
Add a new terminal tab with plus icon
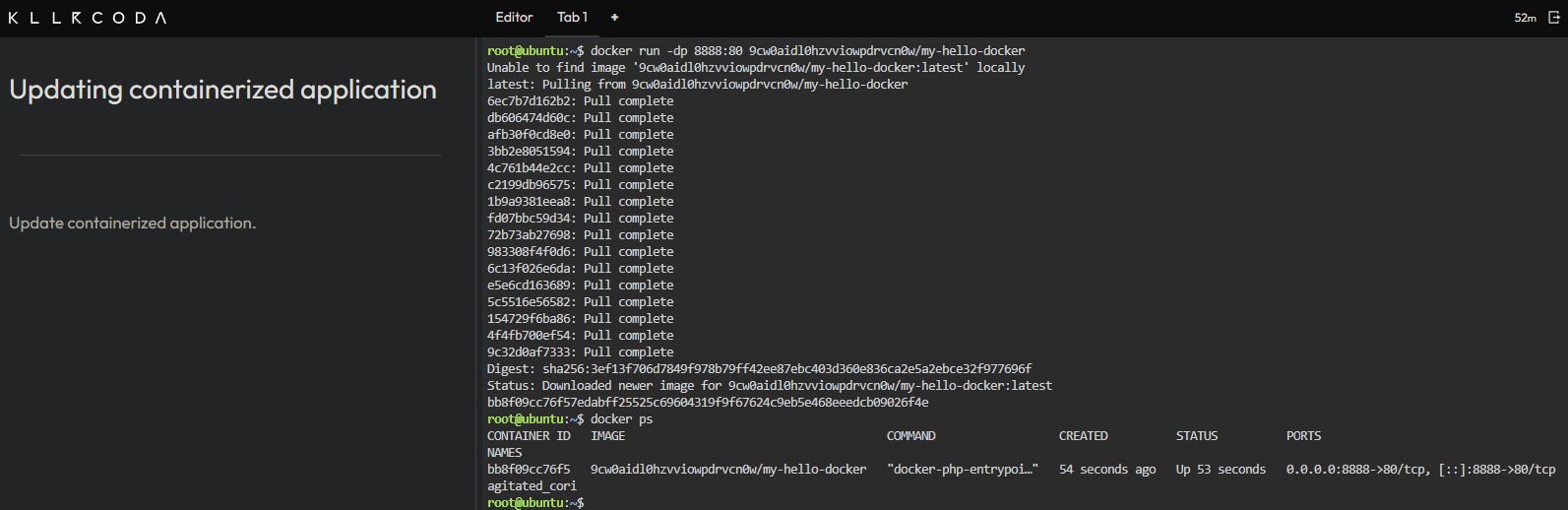pos(614,18)
